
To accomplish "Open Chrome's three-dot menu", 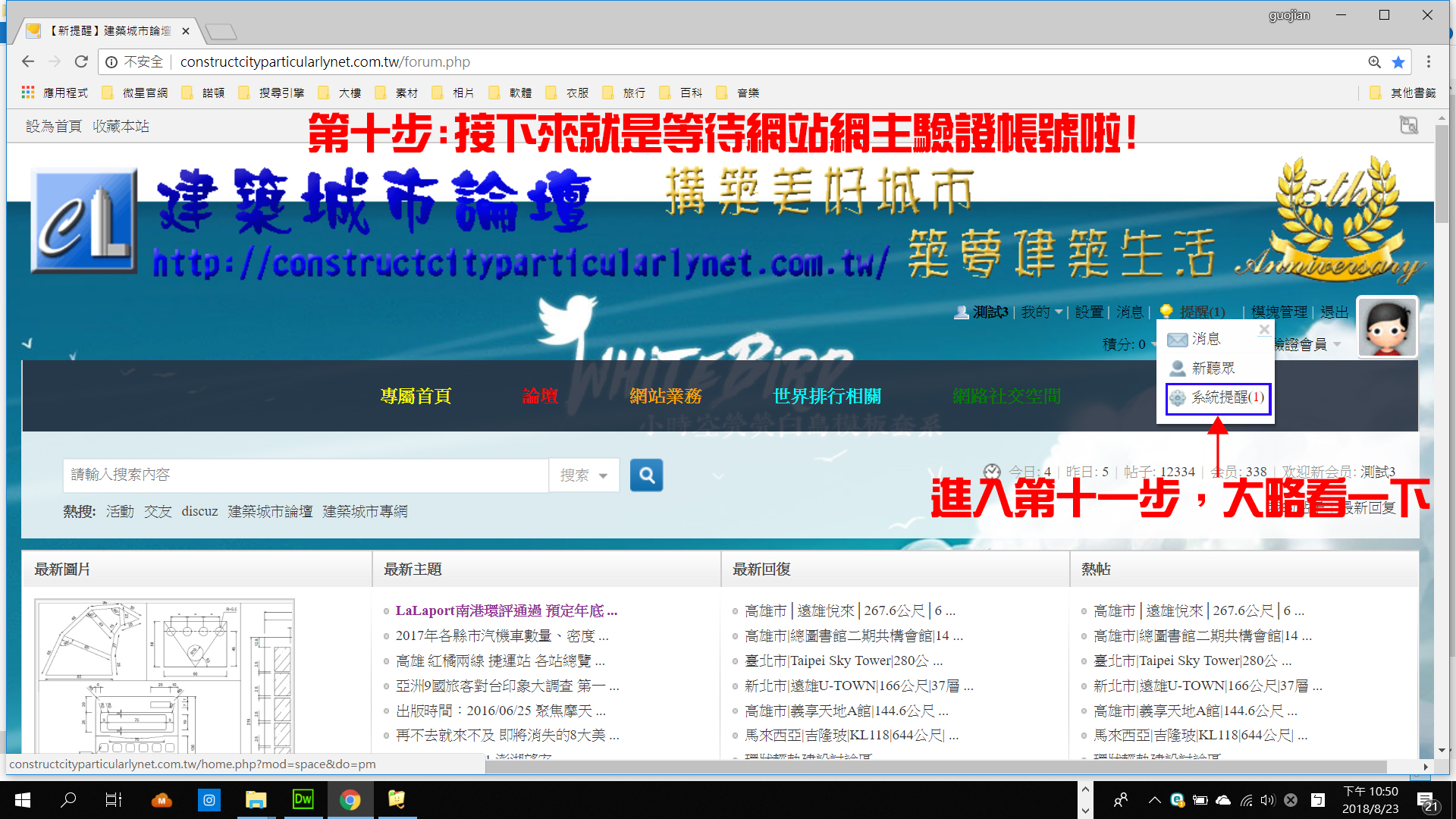I will [x=1429, y=62].
